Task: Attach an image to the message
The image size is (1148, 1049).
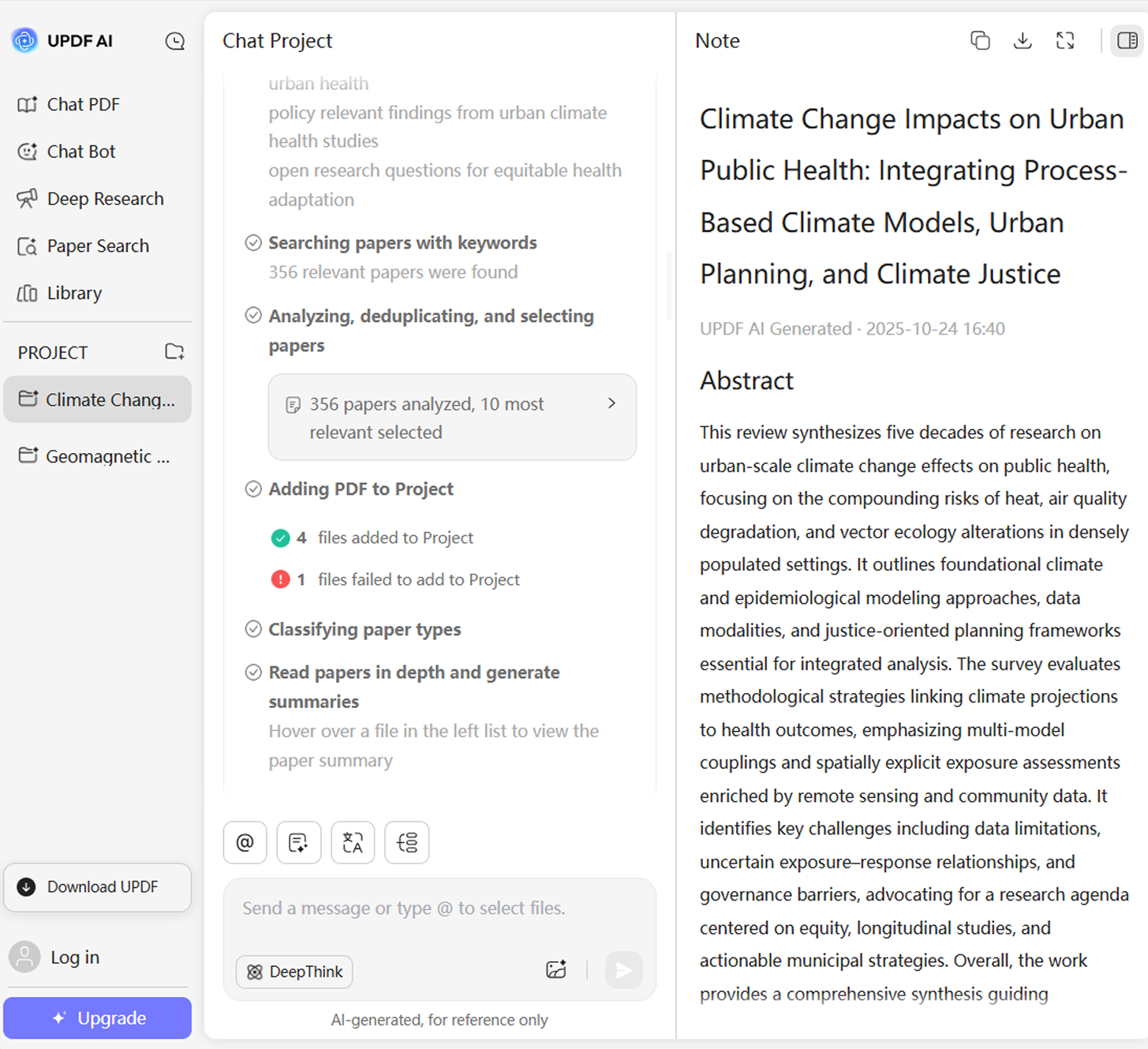Action: (x=556, y=970)
